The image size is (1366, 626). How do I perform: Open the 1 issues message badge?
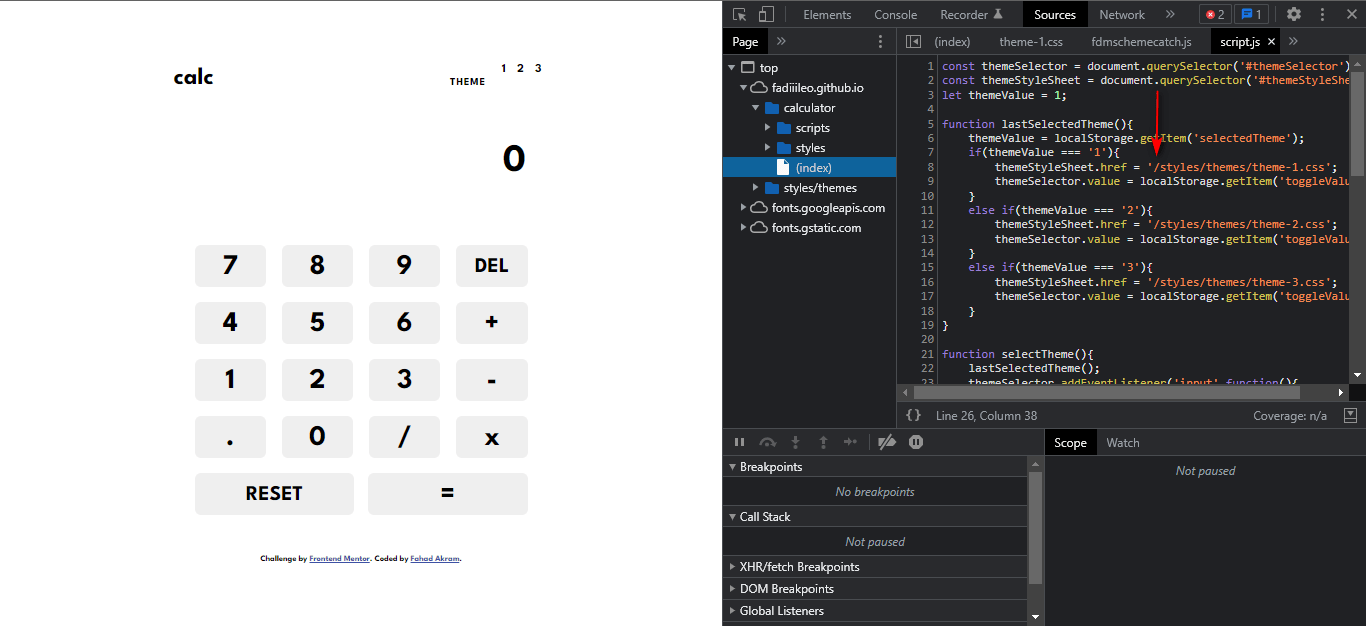point(1251,14)
